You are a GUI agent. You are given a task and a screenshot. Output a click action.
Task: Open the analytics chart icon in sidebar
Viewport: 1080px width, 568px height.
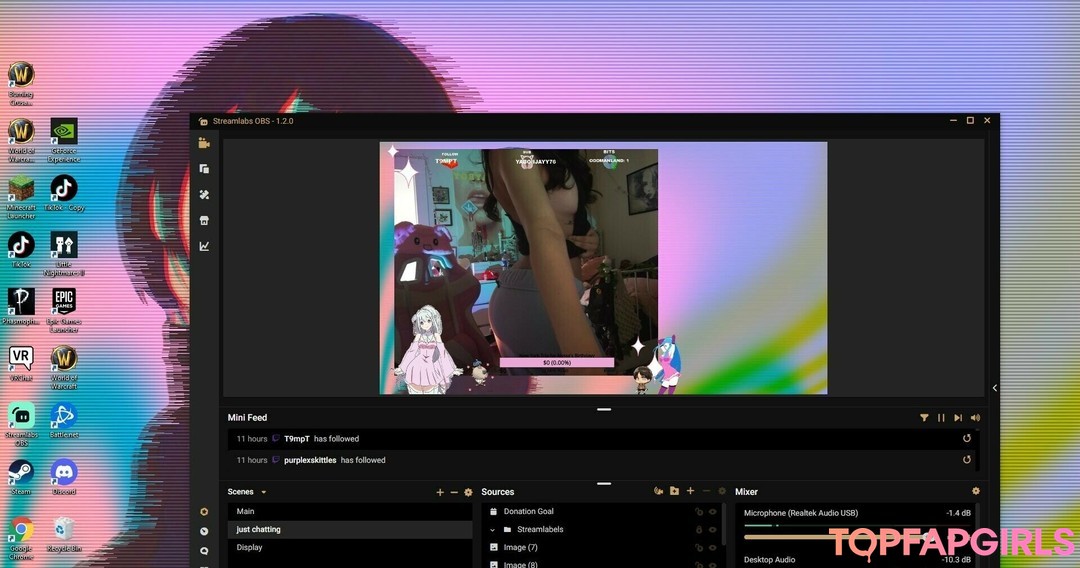click(204, 246)
